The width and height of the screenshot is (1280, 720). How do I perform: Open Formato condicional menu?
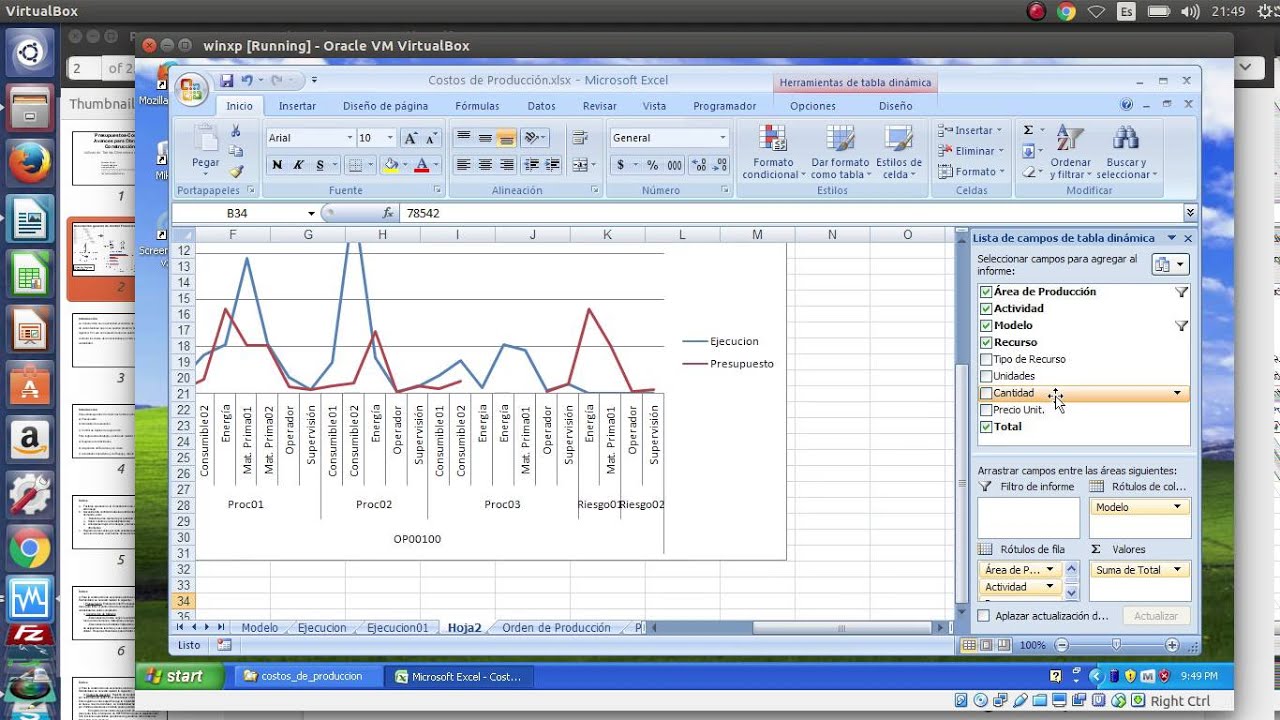tap(773, 152)
